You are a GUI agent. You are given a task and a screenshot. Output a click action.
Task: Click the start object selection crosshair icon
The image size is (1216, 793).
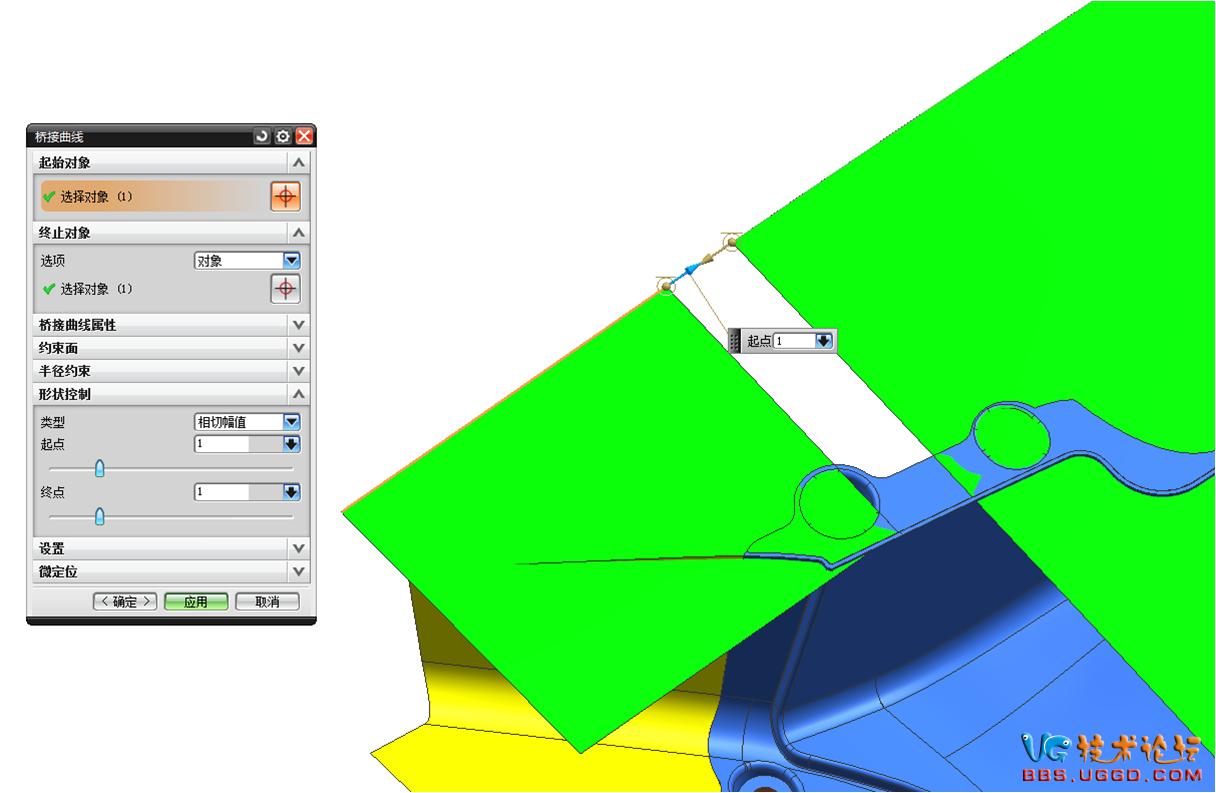point(285,196)
